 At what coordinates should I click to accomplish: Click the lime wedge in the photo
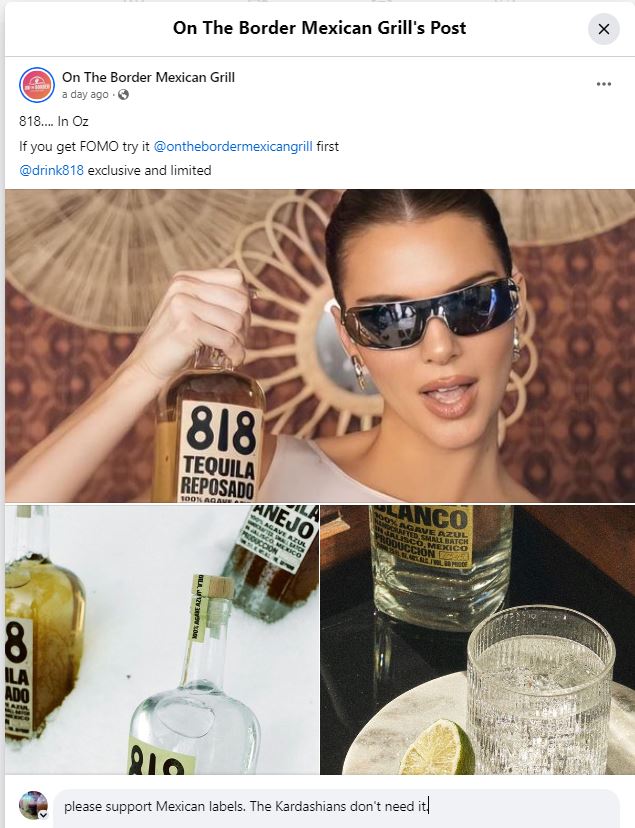(x=437, y=748)
